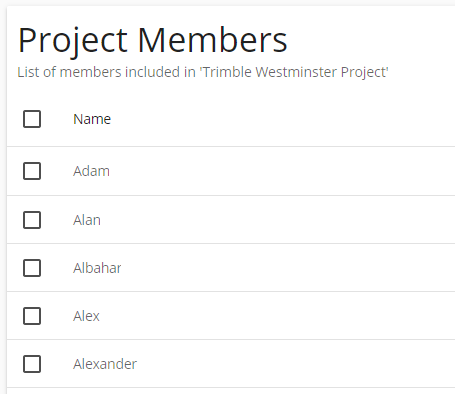Sort by the Name column header
This screenshot has width=455, height=394.
92,119
